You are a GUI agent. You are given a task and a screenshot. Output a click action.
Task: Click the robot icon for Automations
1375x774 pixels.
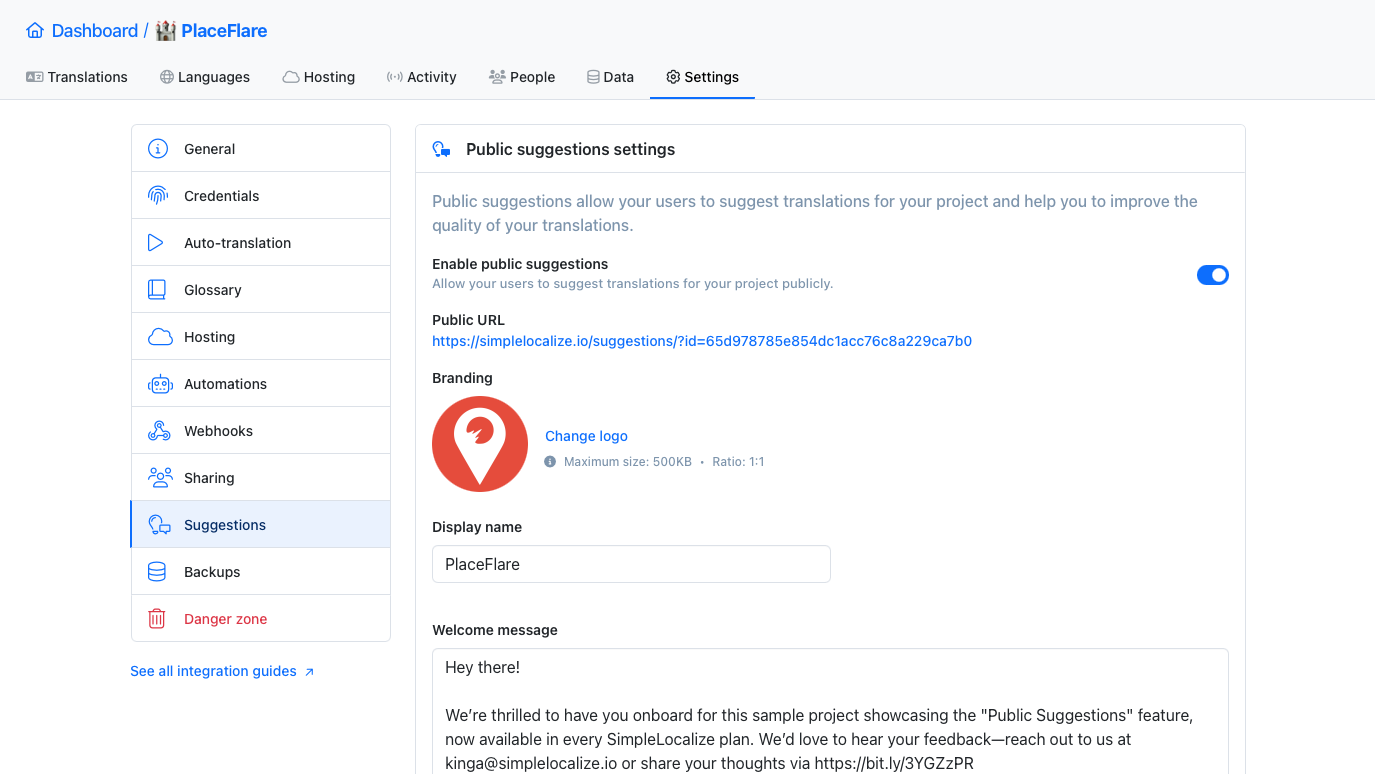coord(160,384)
